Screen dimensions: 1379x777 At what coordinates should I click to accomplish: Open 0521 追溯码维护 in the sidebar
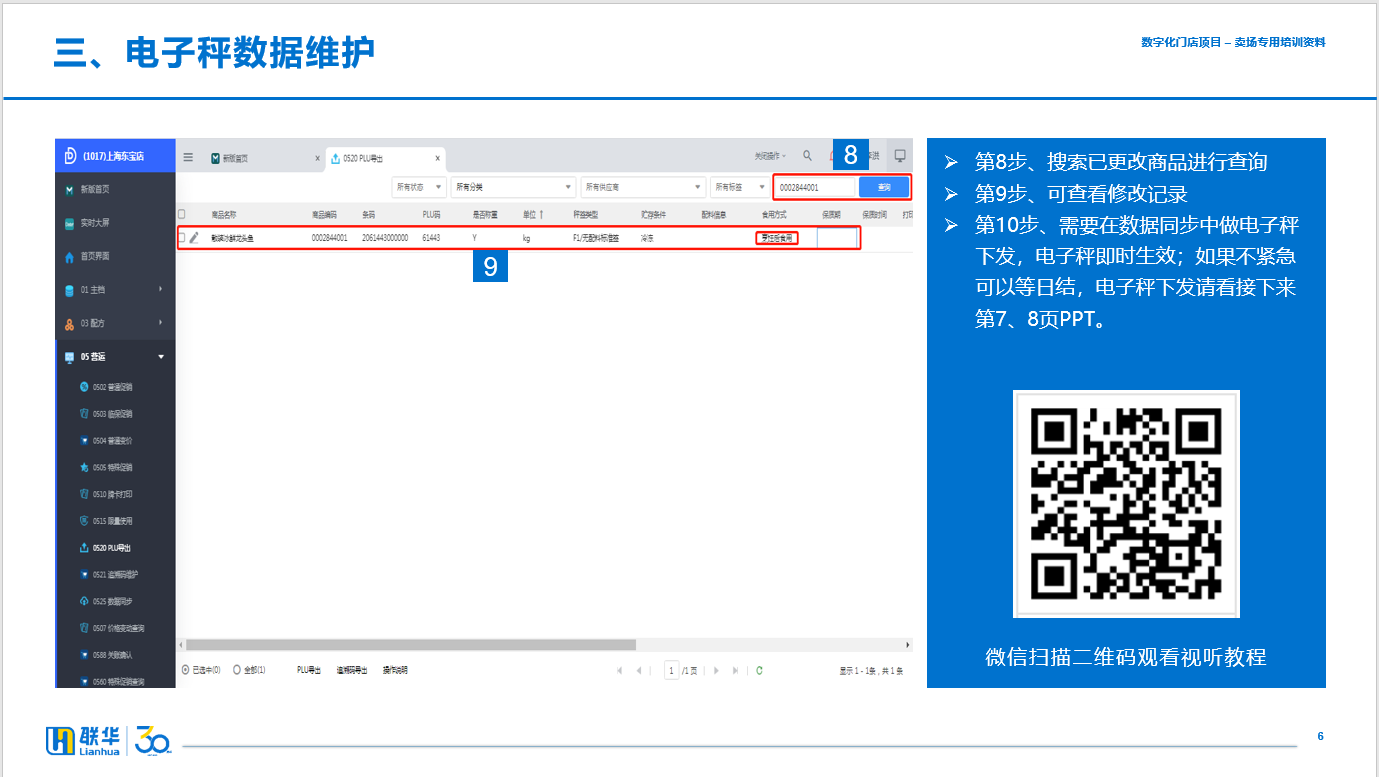click(x=115, y=575)
